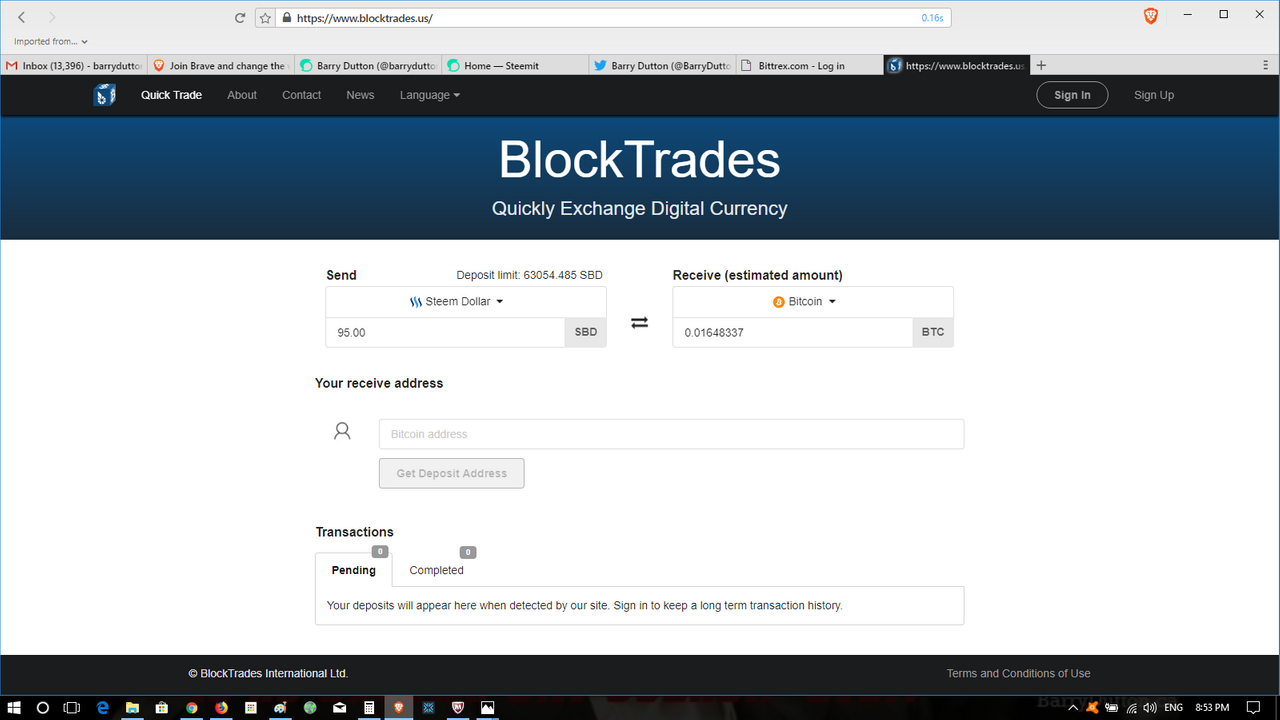Click the Get Deposit Address button
This screenshot has height=720, width=1280.
coord(451,473)
